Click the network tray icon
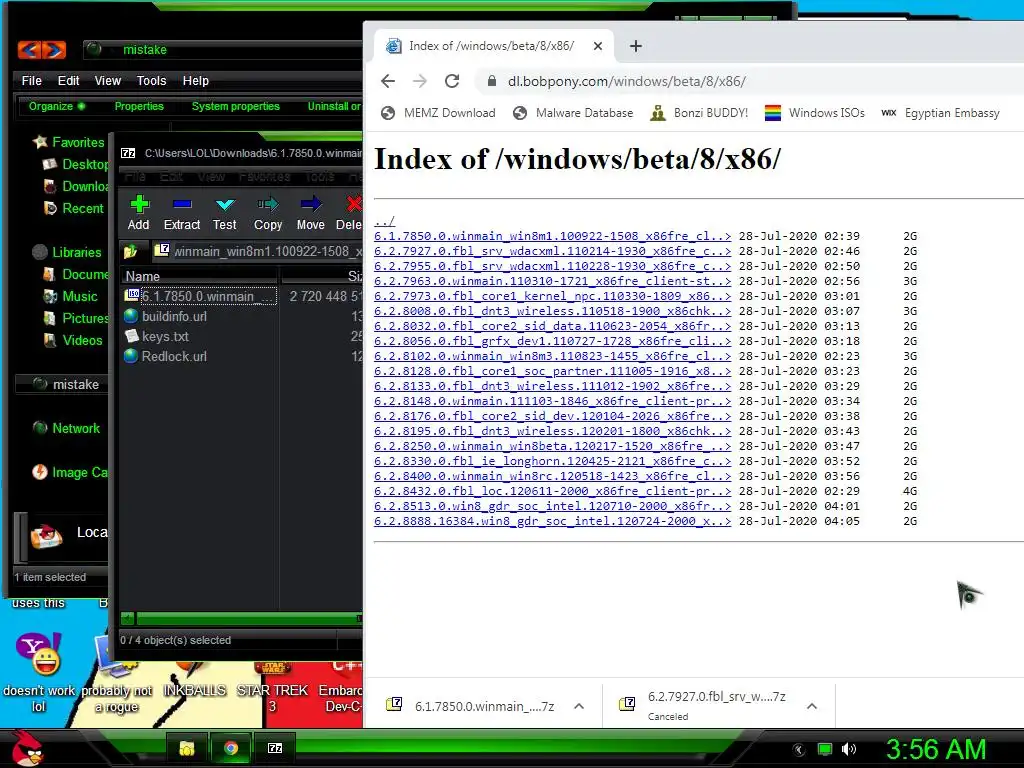Screen dimensions: 1024x768 coord(825,749)
